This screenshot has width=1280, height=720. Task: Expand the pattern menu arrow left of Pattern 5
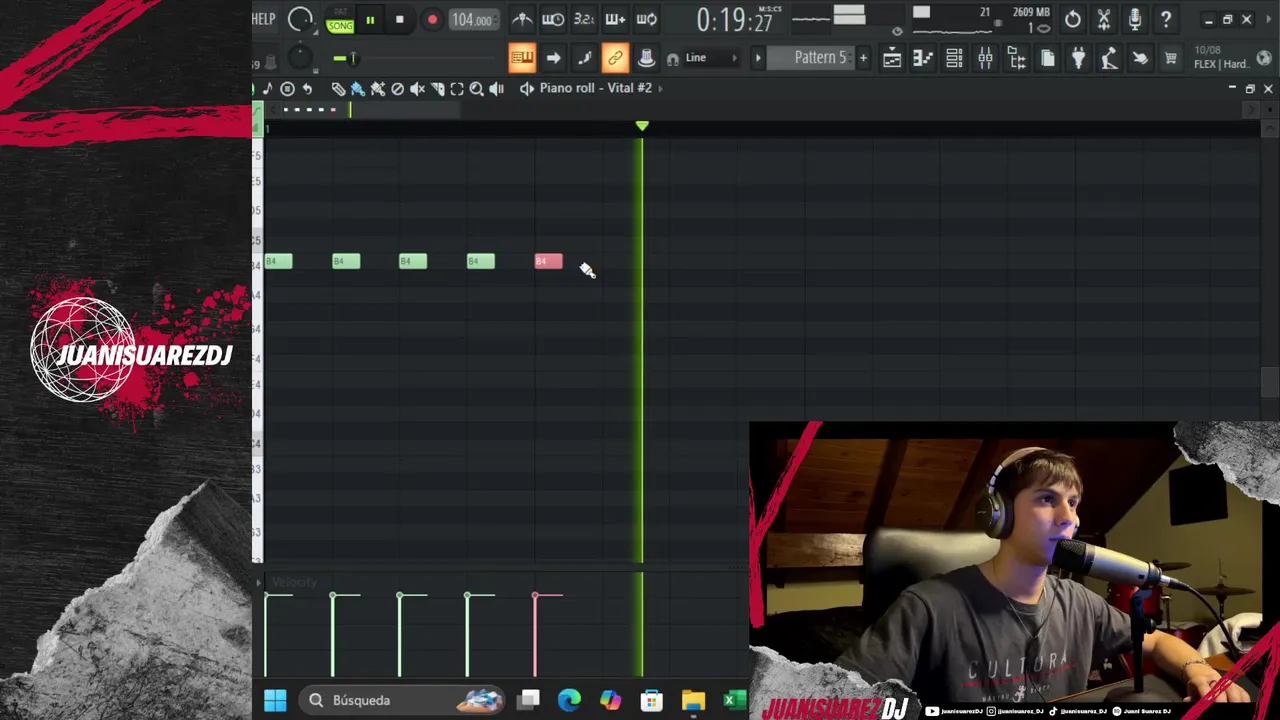(x=757, y=58)
